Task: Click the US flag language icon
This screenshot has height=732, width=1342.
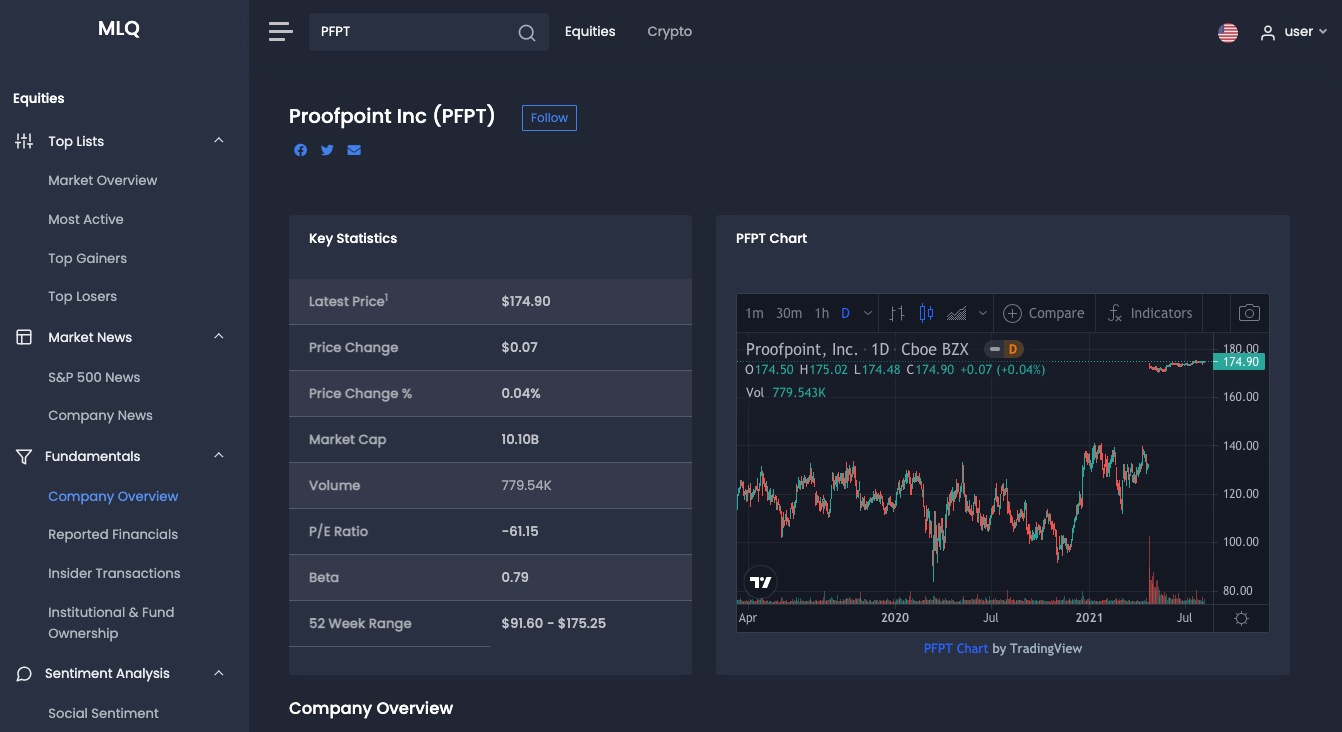Action: click(1228, 33)
